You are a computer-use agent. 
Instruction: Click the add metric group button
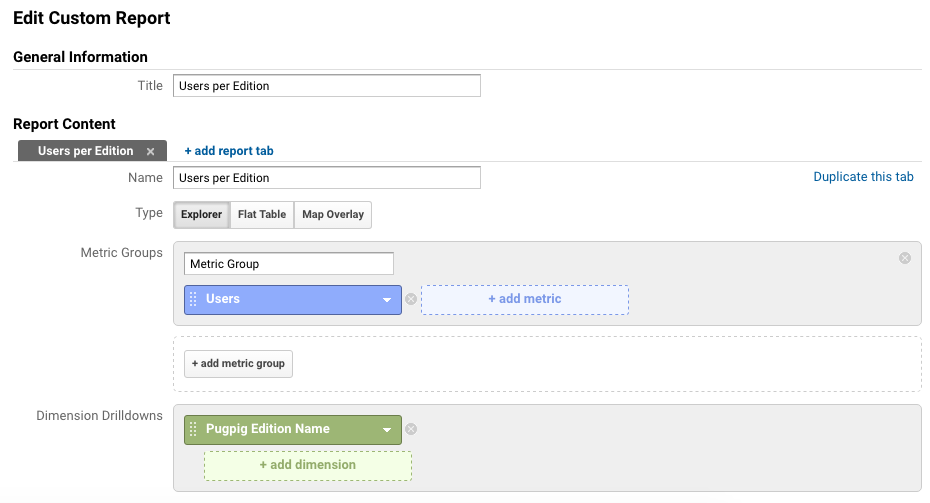coord(238,364)
